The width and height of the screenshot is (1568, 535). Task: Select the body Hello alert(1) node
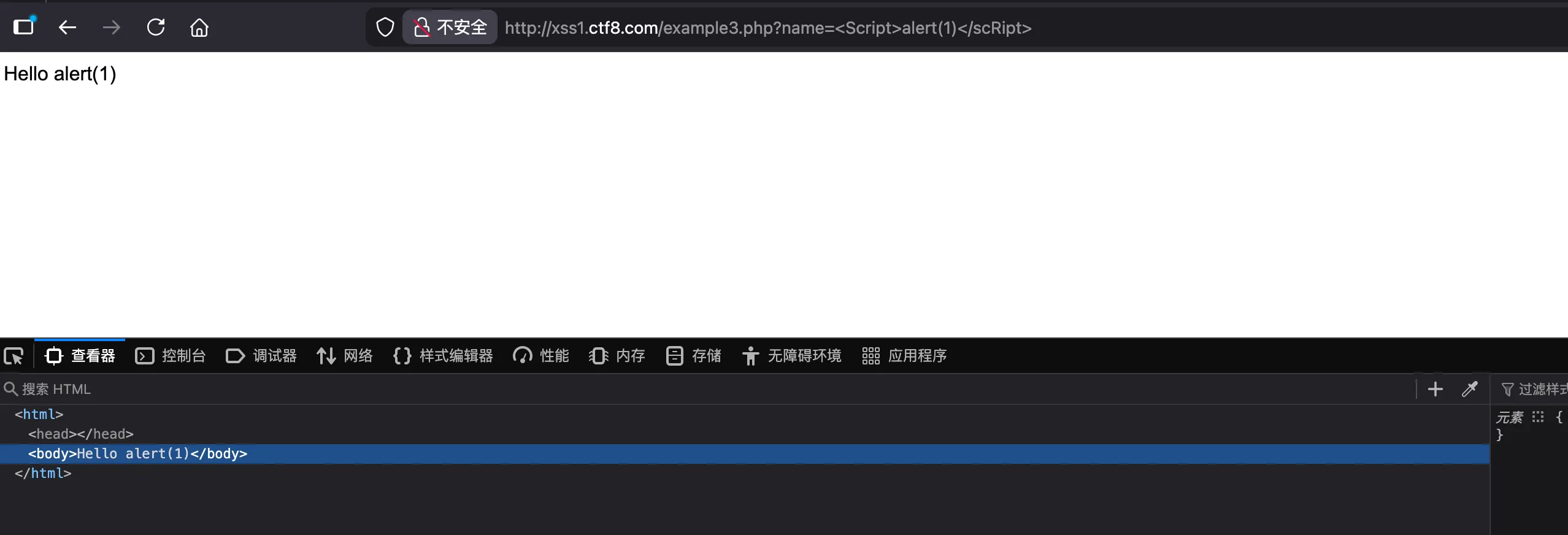coord(745,453)
